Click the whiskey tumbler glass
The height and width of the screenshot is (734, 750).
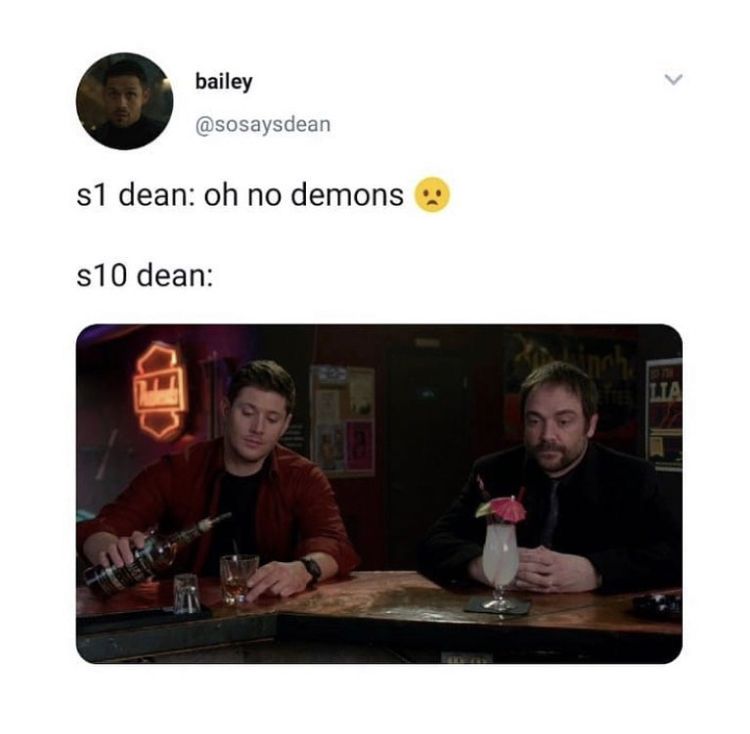239,579
